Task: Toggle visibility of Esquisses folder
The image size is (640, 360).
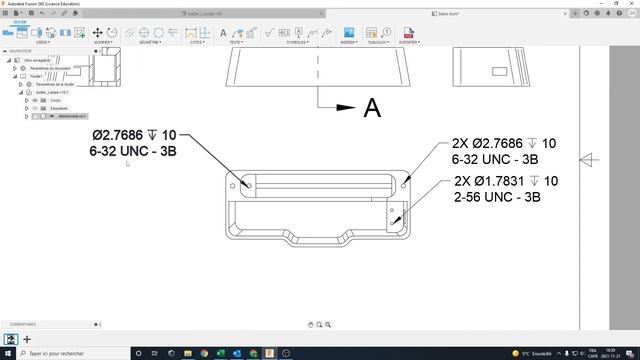Action: pos(35,108)
